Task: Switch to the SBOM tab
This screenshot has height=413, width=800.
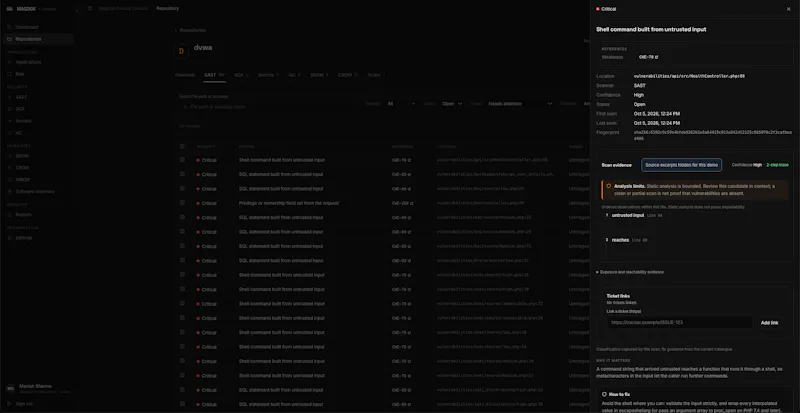Action: click(x=319, y=75)
